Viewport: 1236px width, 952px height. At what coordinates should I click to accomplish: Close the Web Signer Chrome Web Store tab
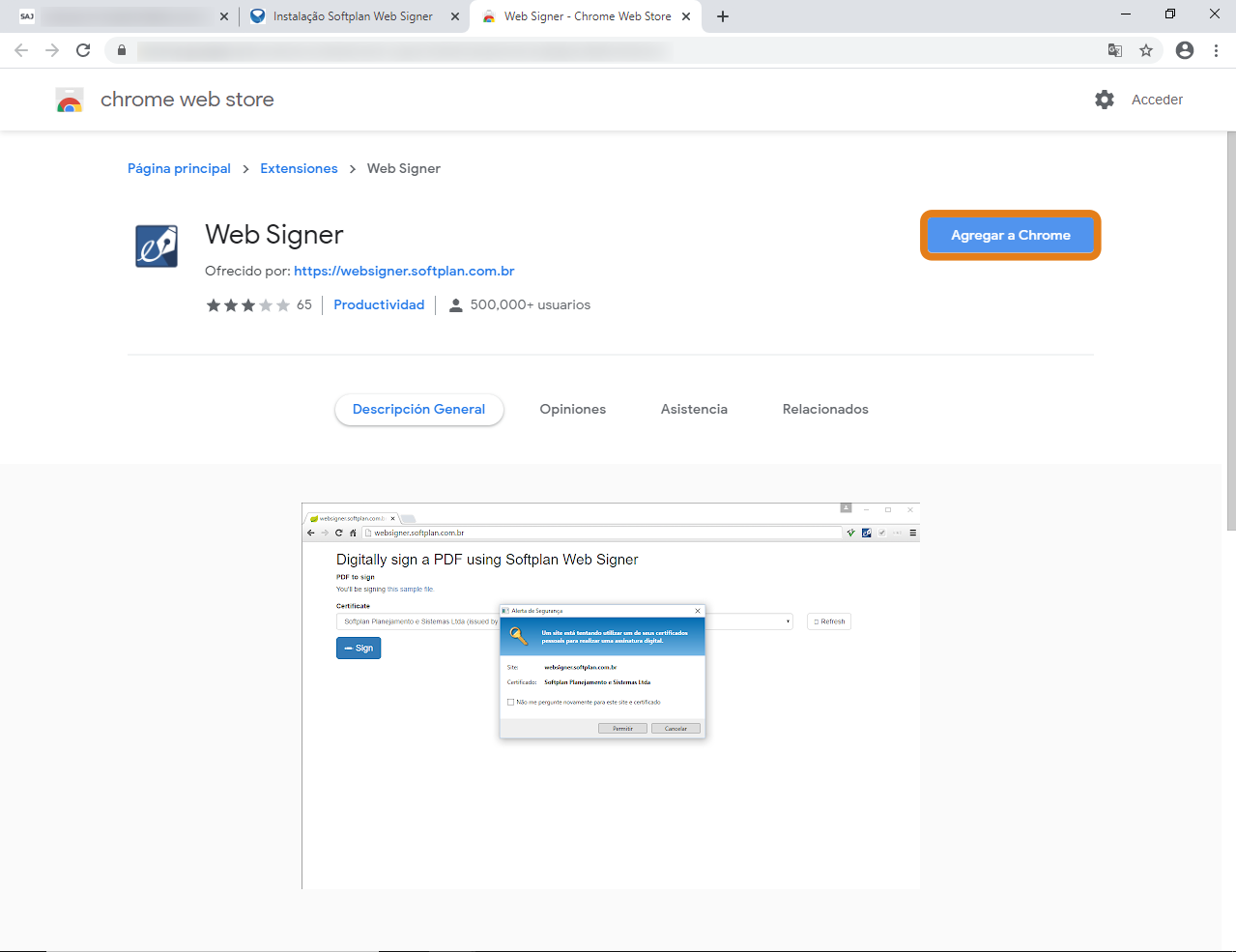coord(686,16)
